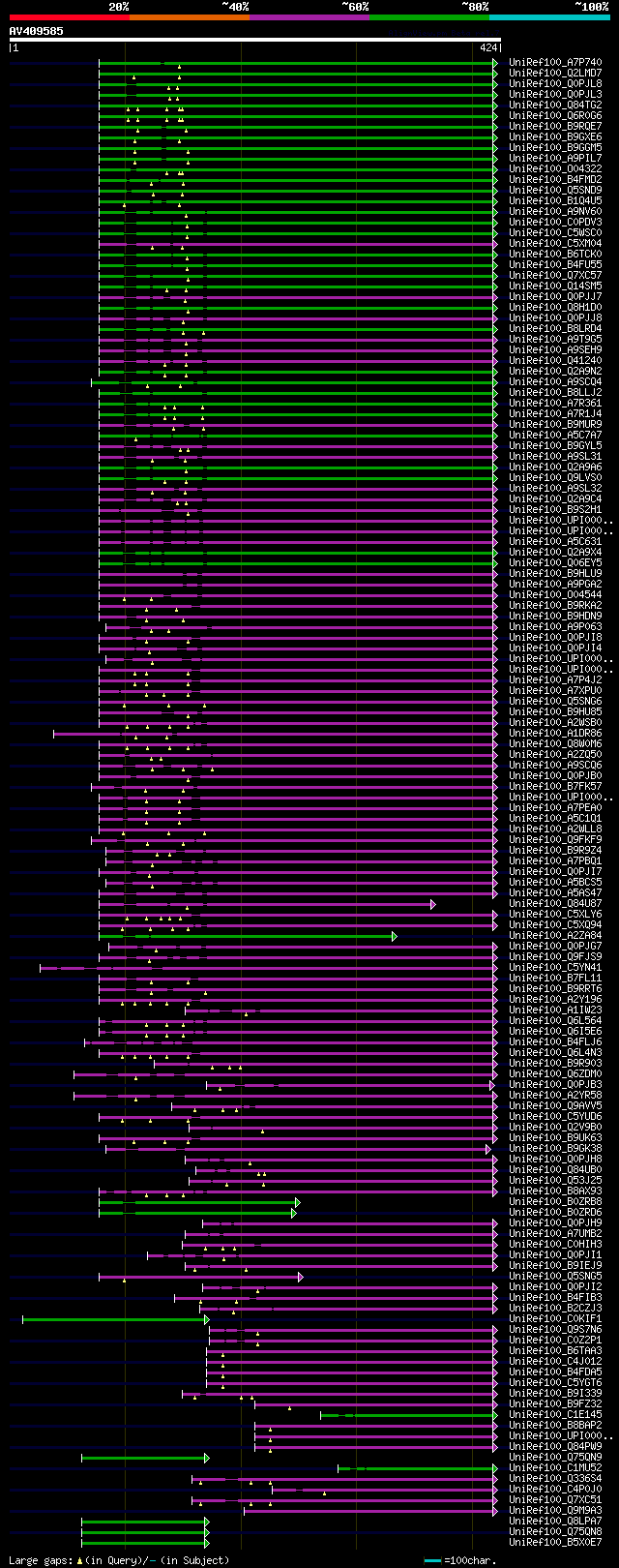Select the UniRef100_Q6ZDM0 label
The width and height of the screenshot is (619, 1568).
pos(555,1073)
